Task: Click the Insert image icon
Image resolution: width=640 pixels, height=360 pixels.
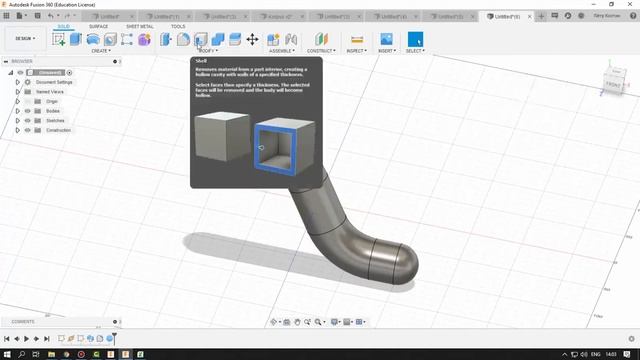Action: coord(386,39)
